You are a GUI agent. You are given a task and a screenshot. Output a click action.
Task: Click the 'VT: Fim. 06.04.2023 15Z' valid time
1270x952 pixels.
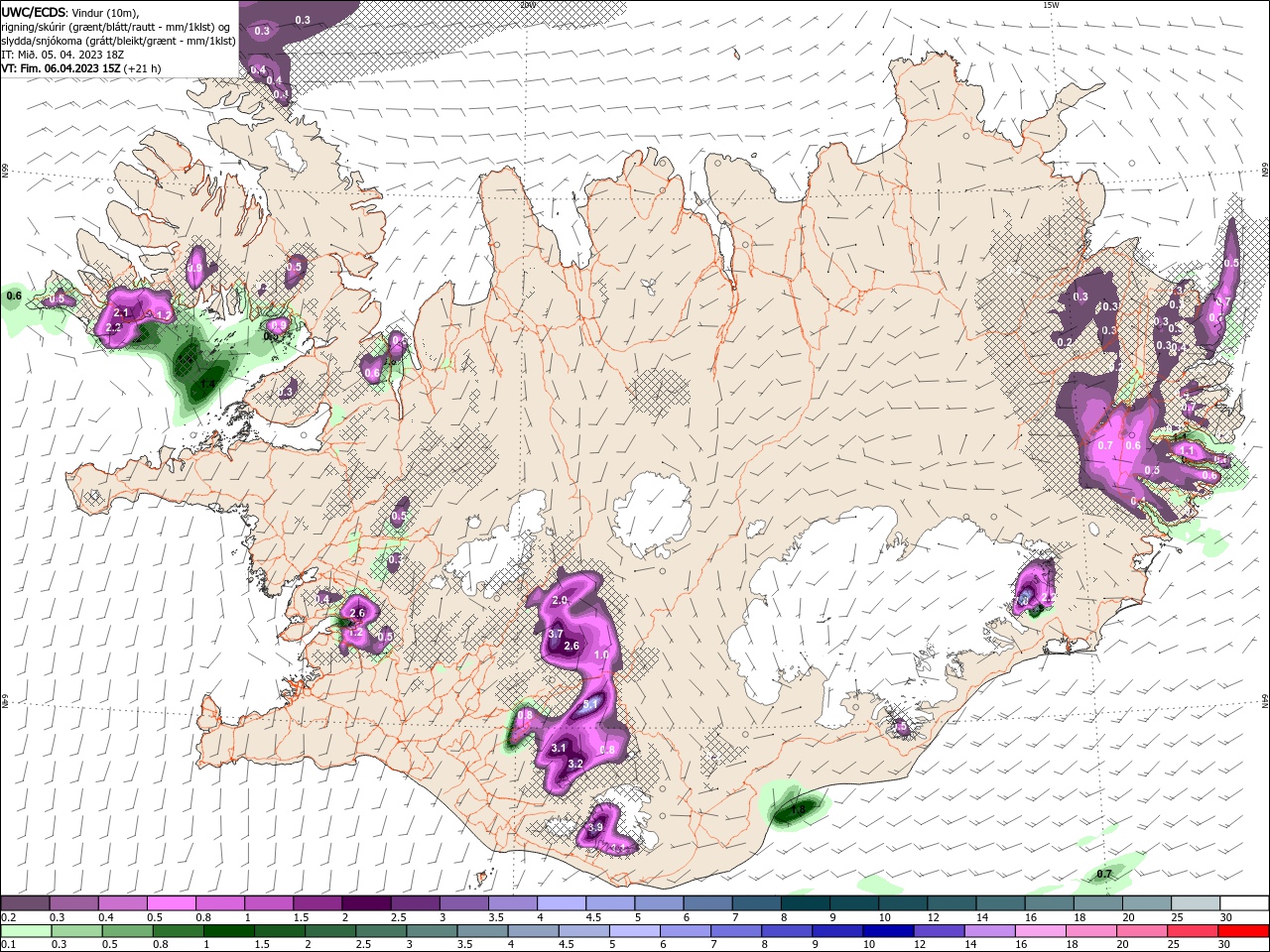click(62, 68)
